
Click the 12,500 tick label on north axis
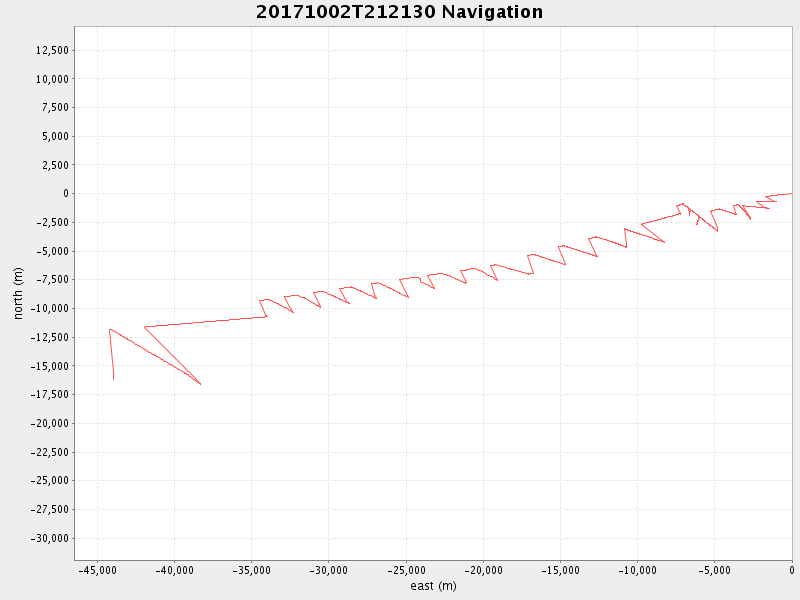pyautogui.click(x=50, y=50)
